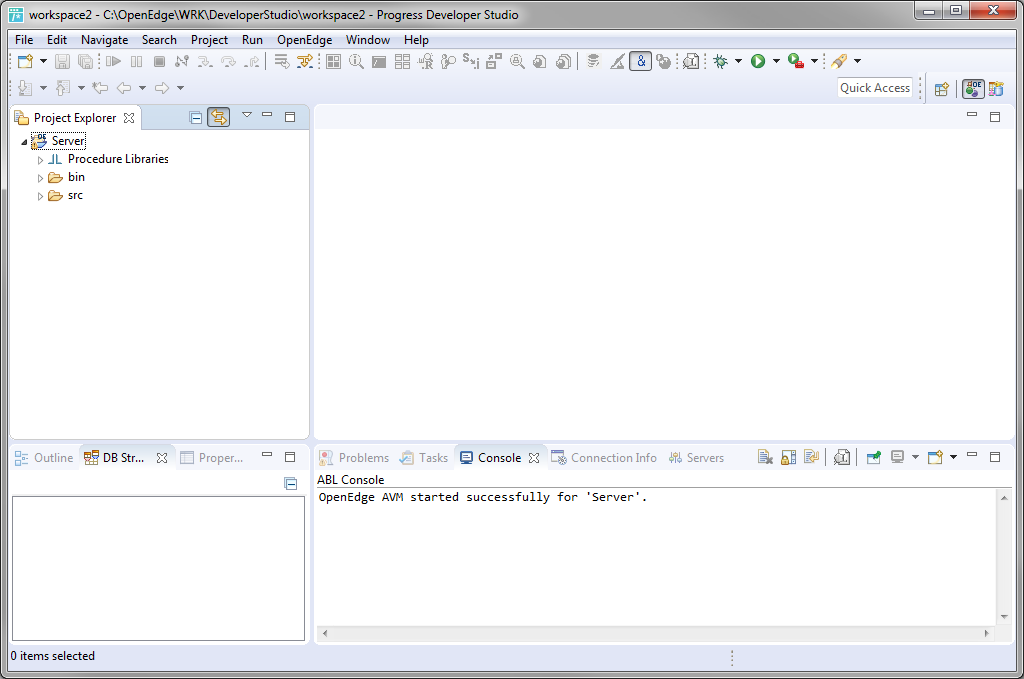
Task: Switch to the Problems tab
Action: (x=354, y=458)
